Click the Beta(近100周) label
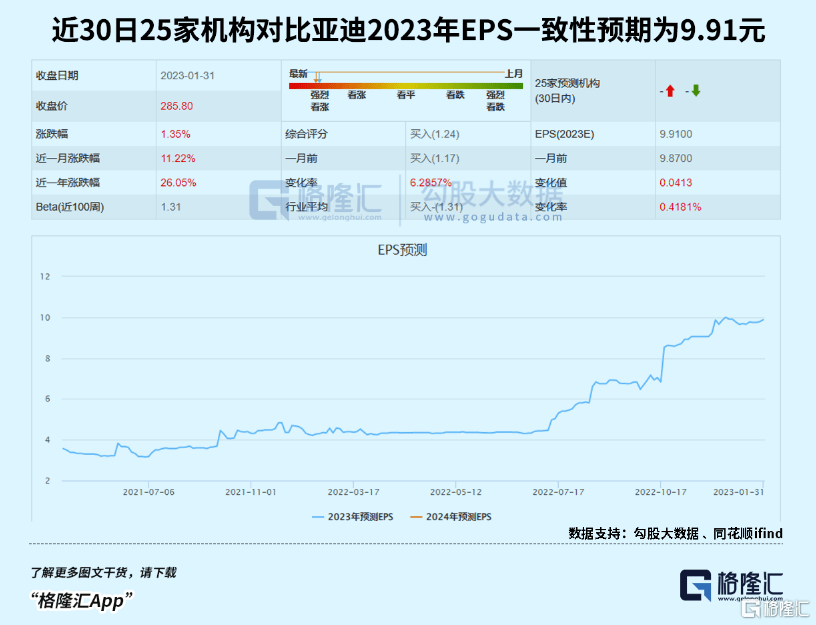Screen dimensions: 816x625 tap(70, 207)
